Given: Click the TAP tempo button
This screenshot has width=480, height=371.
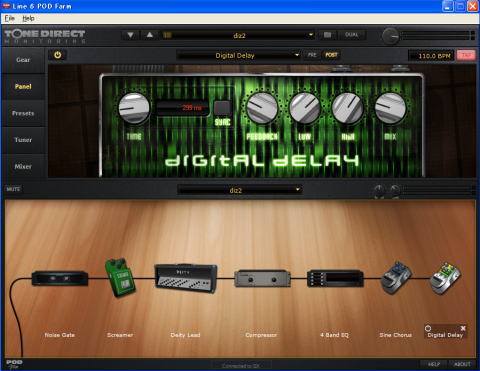Looking at the screenshot, I should (466, 55).
